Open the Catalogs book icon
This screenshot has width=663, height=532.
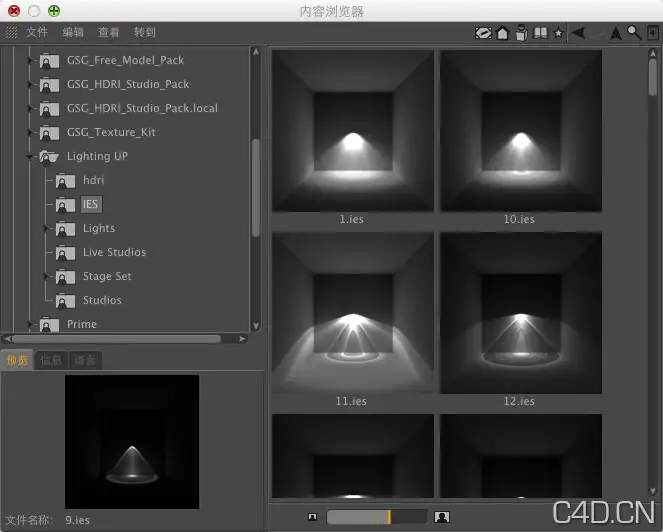coord(540,33)
